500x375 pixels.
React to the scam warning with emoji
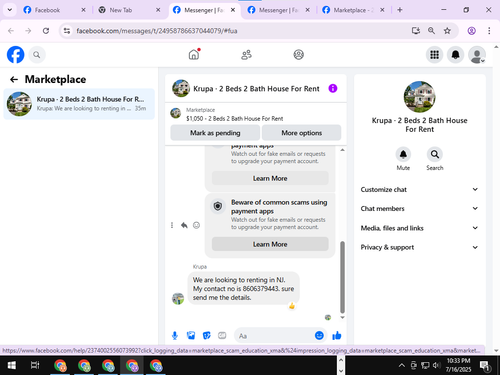click(x=197, y=225)
